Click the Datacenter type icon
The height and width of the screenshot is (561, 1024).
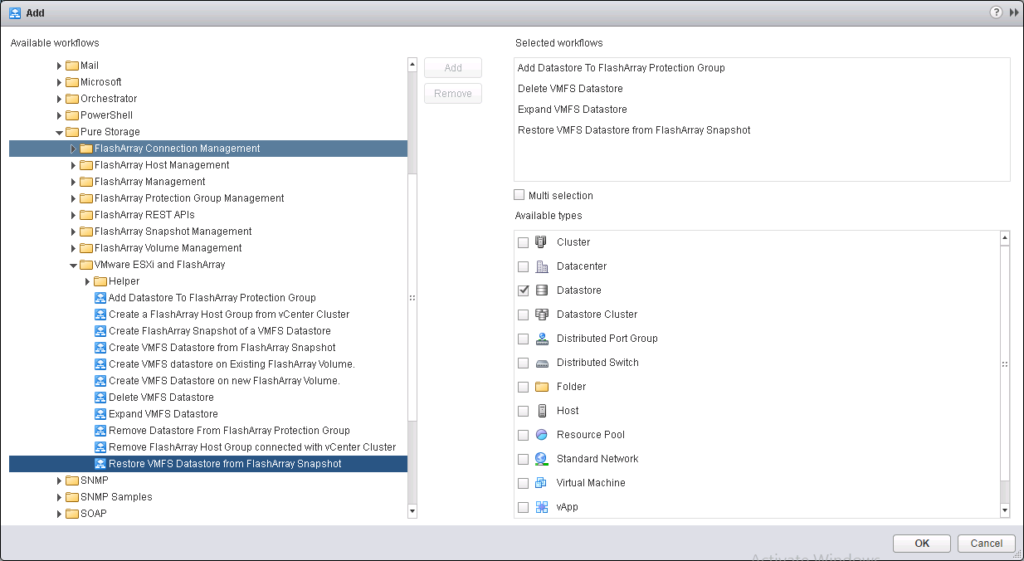[x=541, y=266]
